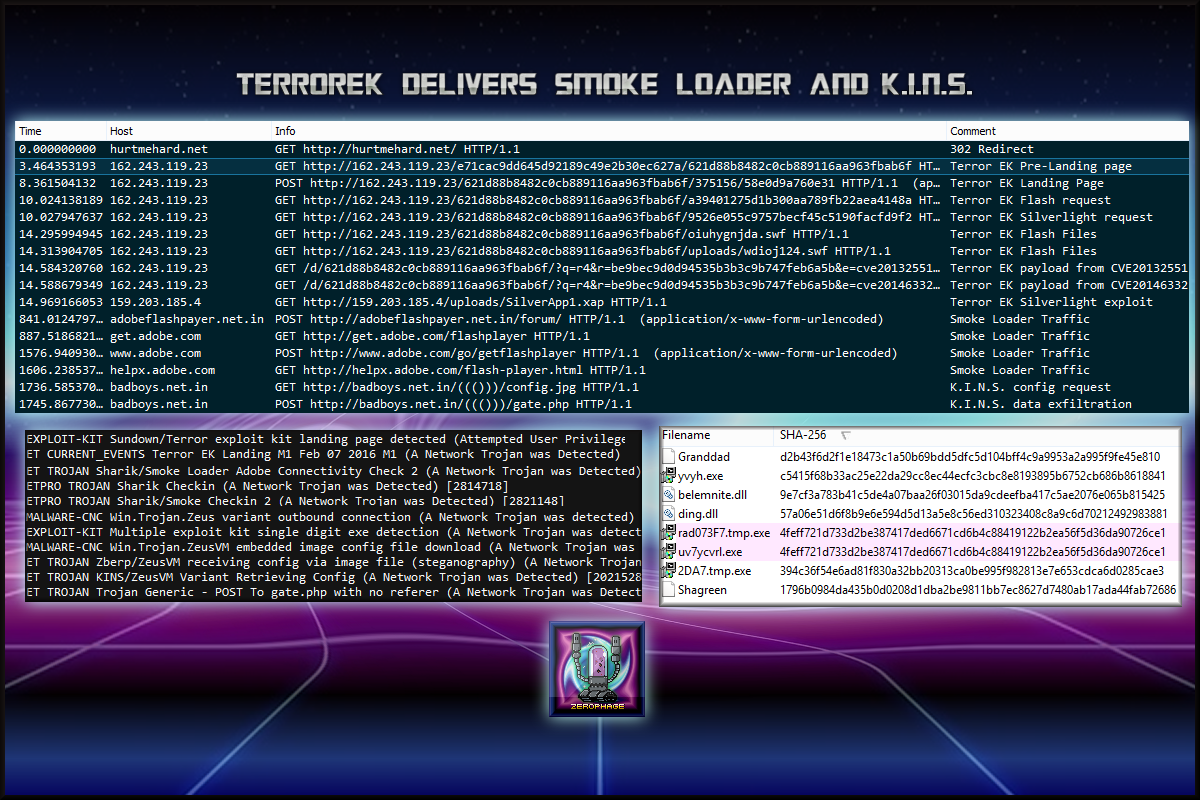Click the Zerophage logo image

[597, 668]
